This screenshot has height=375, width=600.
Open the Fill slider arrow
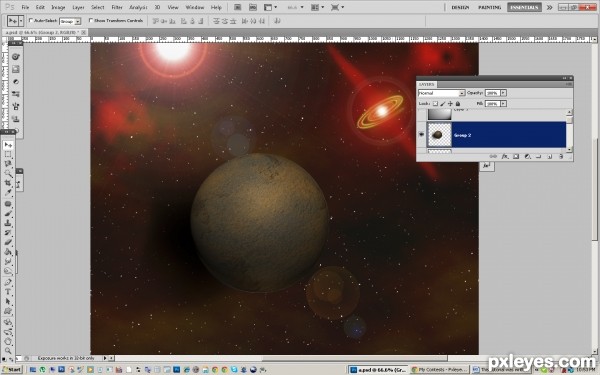(503, 104)
